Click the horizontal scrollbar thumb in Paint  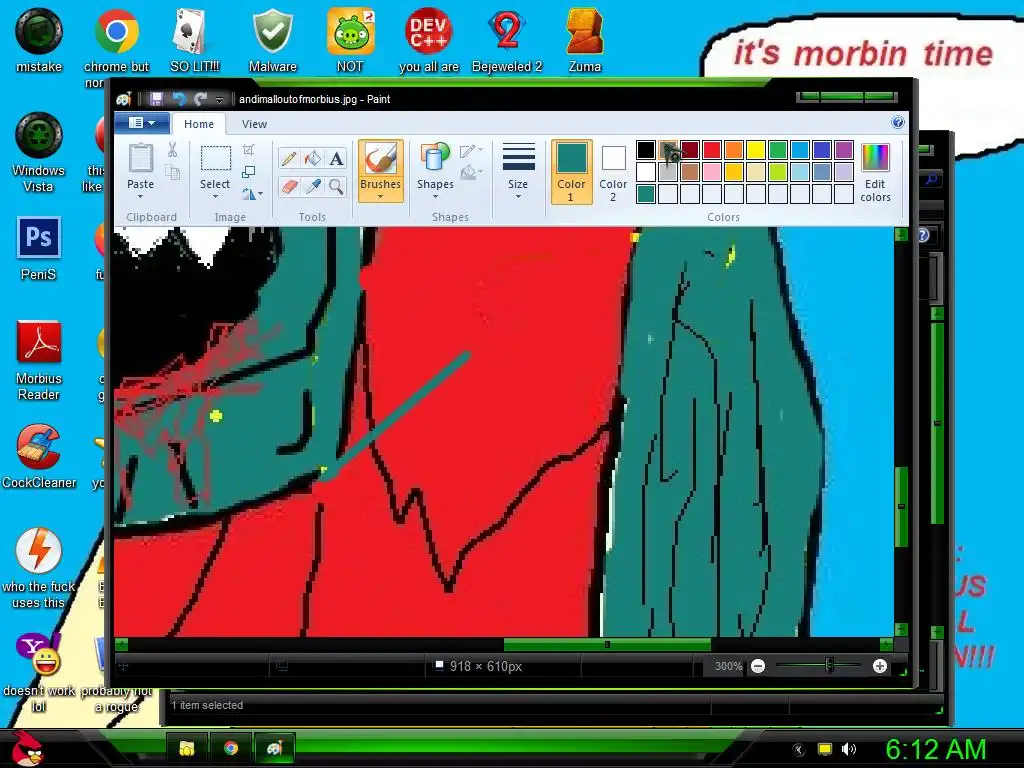coord(607,645)
